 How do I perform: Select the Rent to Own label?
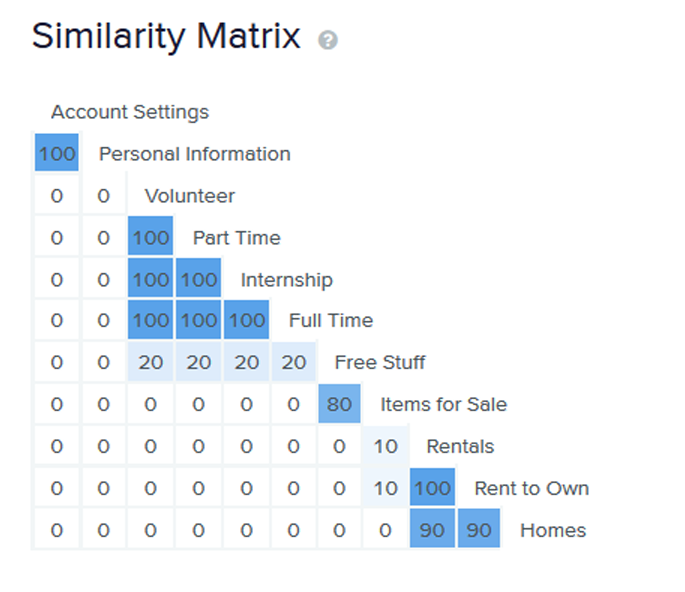[532, 488]
